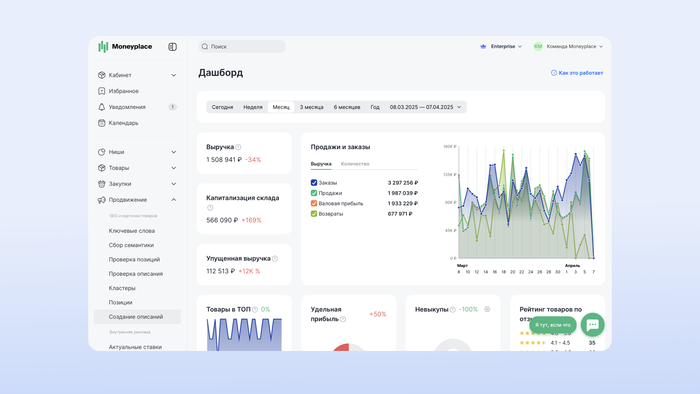Switch to the Количество chart tab
700x394 pixels.
click(x=355, y=164)
